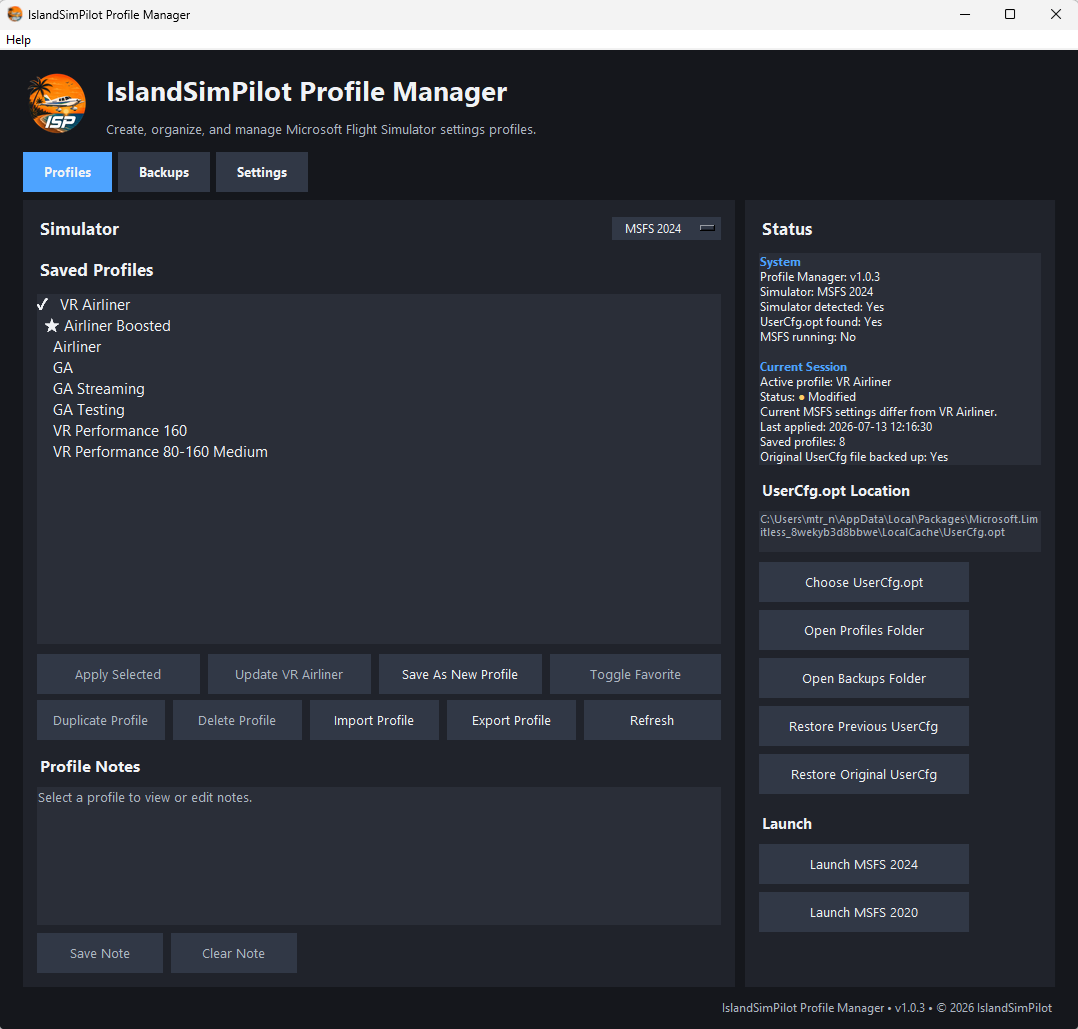Open Backups Folder
The width and height of the screenshot is (1078, 1029).
pos(864,678)
